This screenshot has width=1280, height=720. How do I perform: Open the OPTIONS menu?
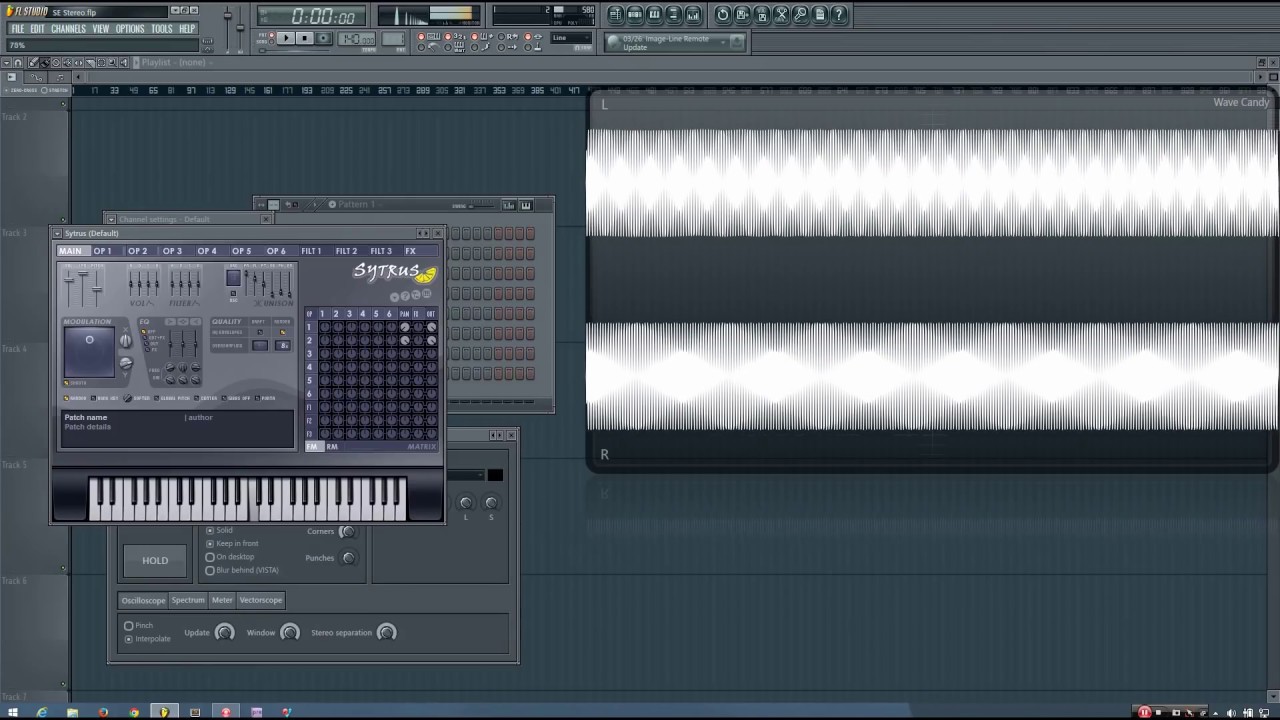click(x=130, y=29)
